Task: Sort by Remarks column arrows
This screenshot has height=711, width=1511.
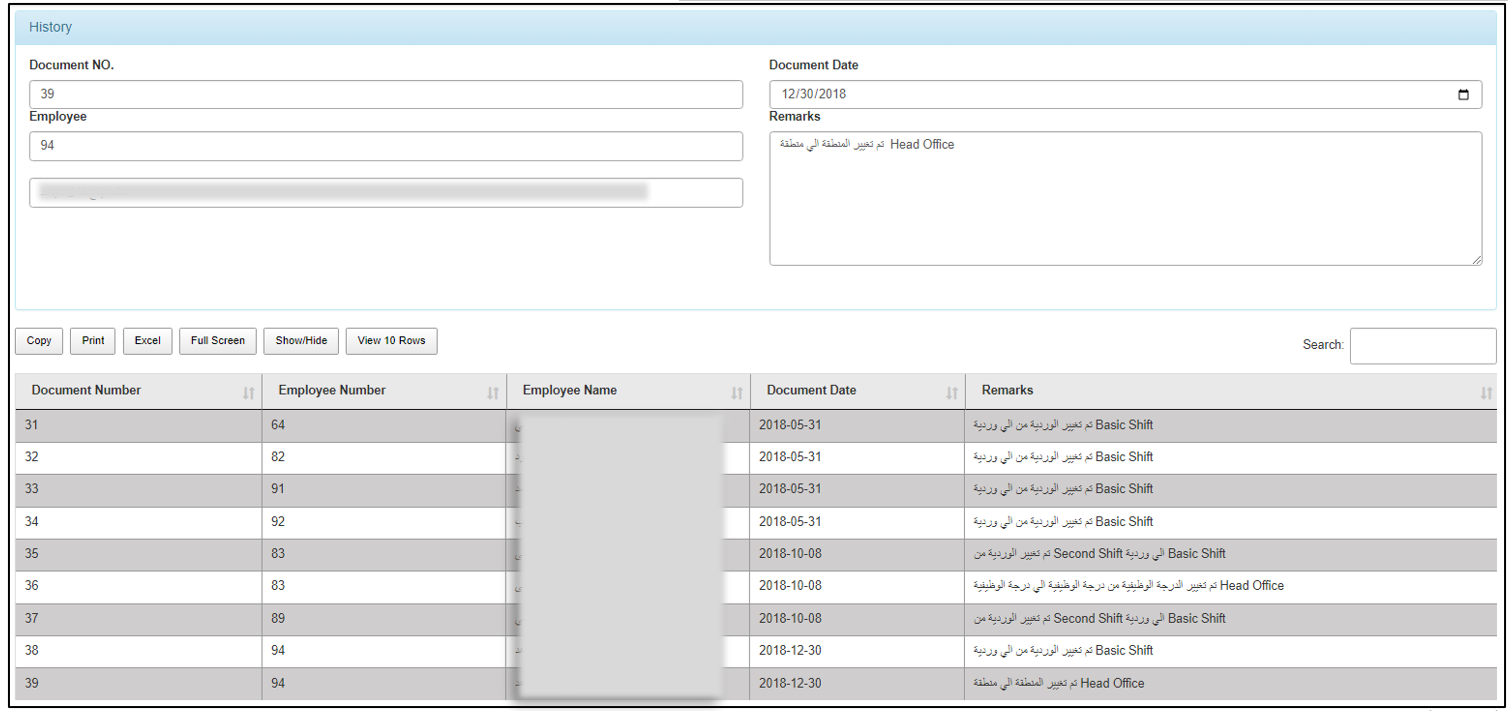Action: pos(1486,393)
